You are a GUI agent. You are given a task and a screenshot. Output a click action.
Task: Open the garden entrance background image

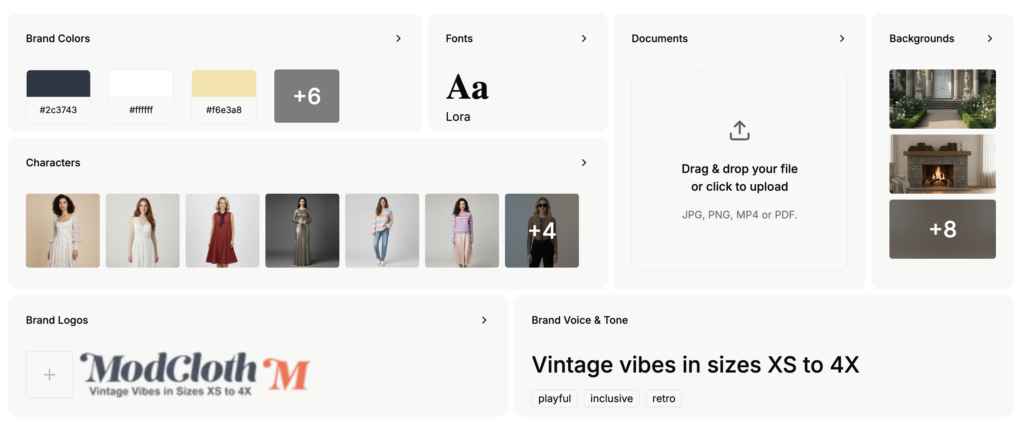942,99
